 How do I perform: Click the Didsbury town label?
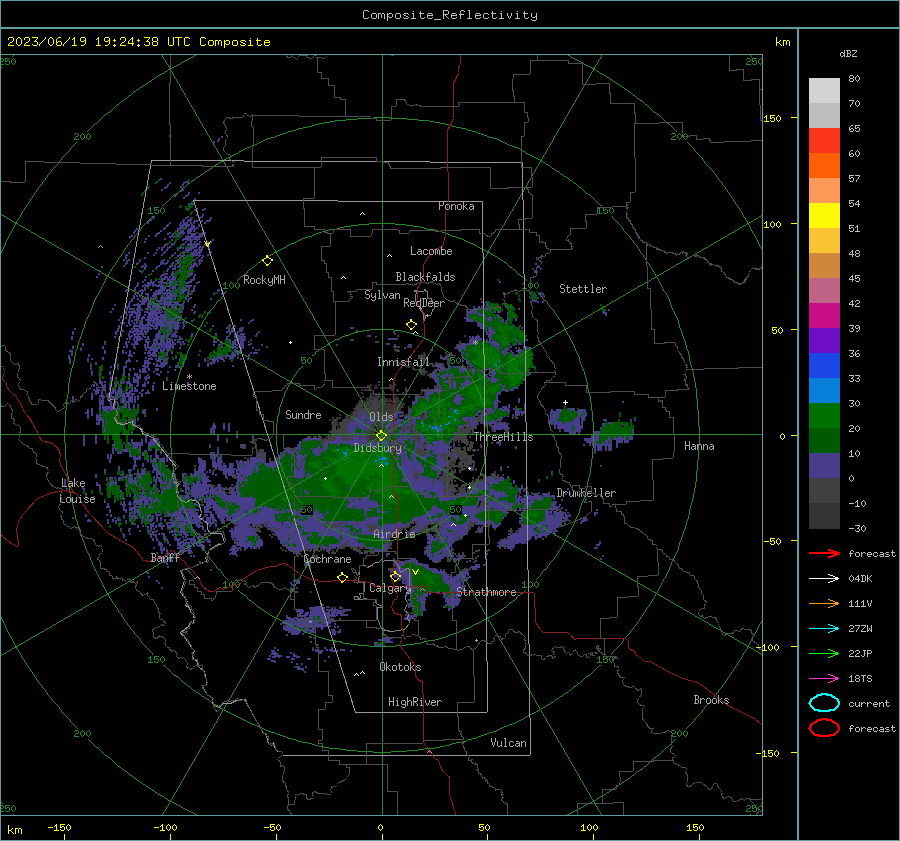point(377,448)
